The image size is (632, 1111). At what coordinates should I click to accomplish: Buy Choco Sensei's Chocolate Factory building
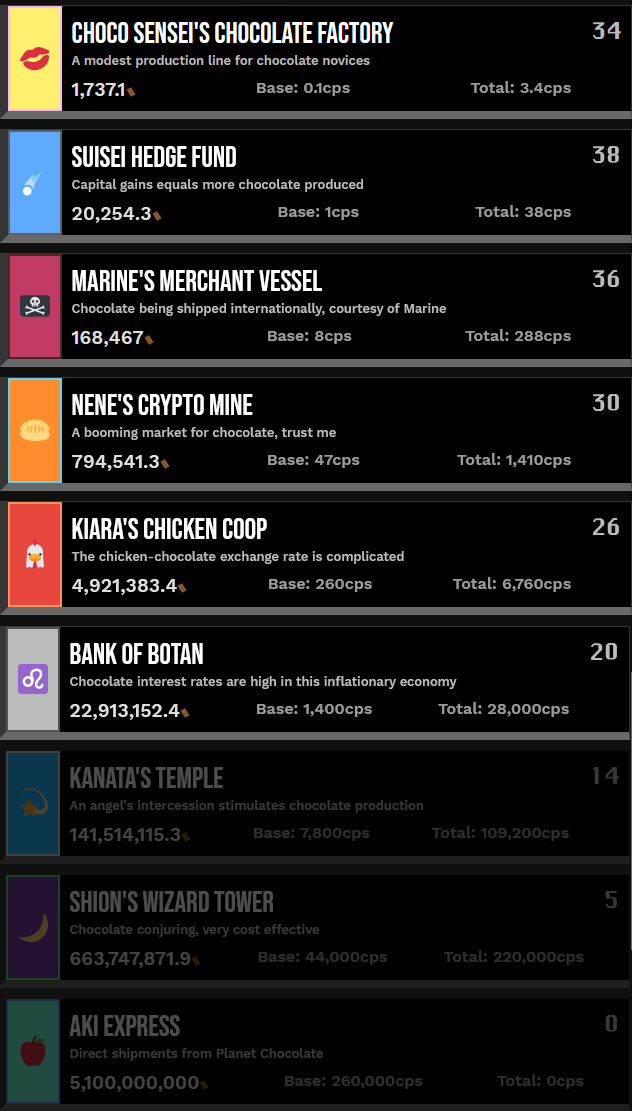tap(232, 33)
